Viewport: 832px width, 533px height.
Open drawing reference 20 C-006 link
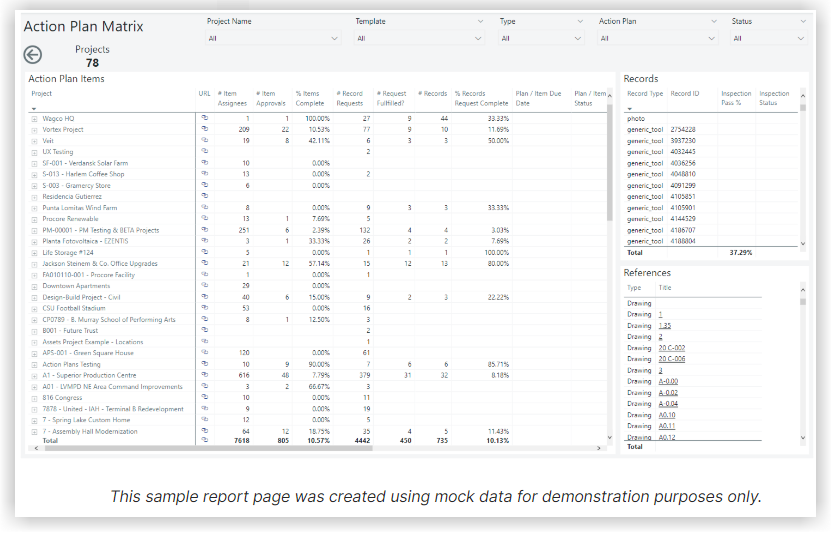click(x=672, y=359)
